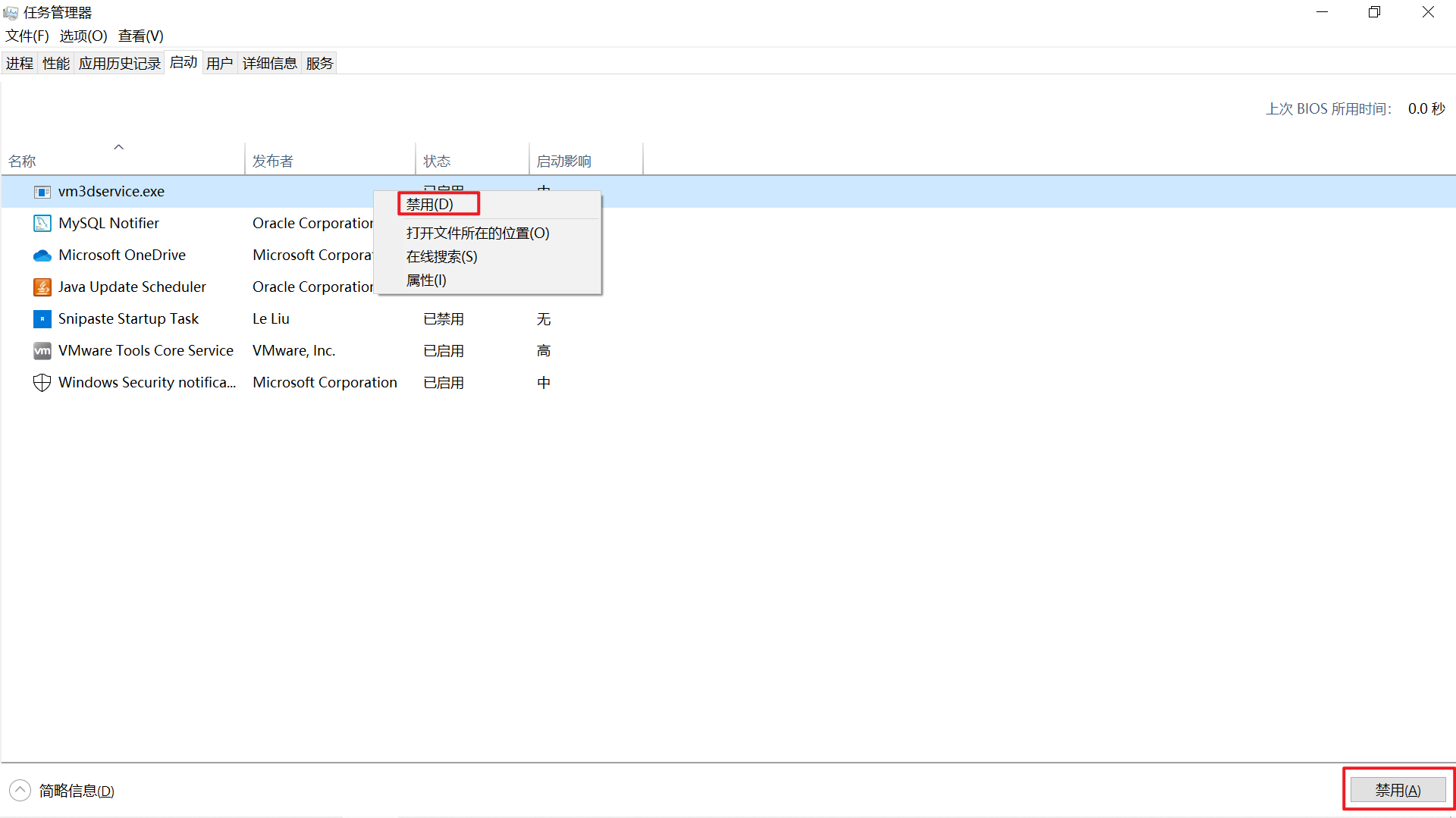Click publisher VMware, Inc. cell
1456x818 pixels.
(294, 351)
